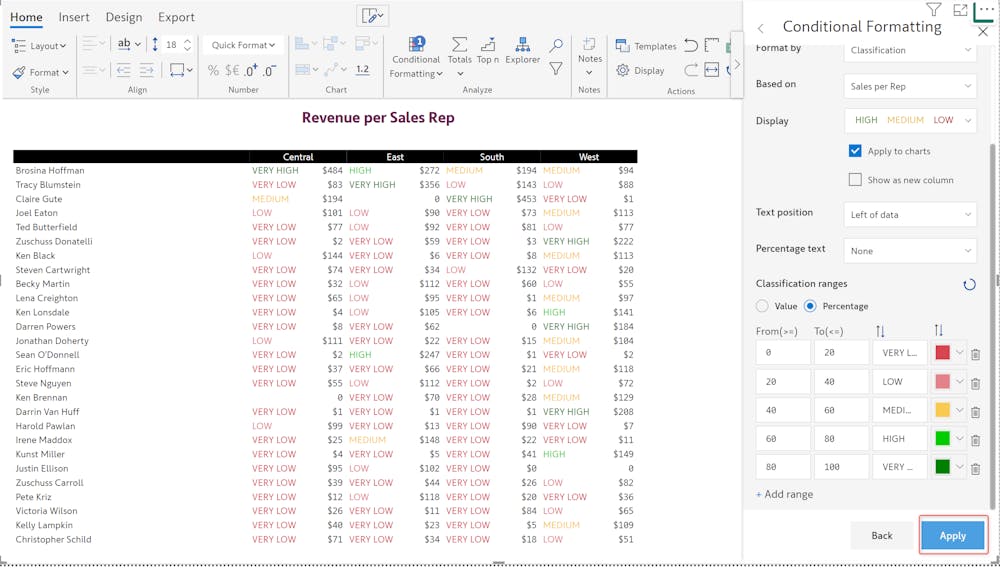The width and height of the screenshot is (1000, 568).
Task: Click the percent number format icon
Action: pyautogui.click(x=213, y=70)
